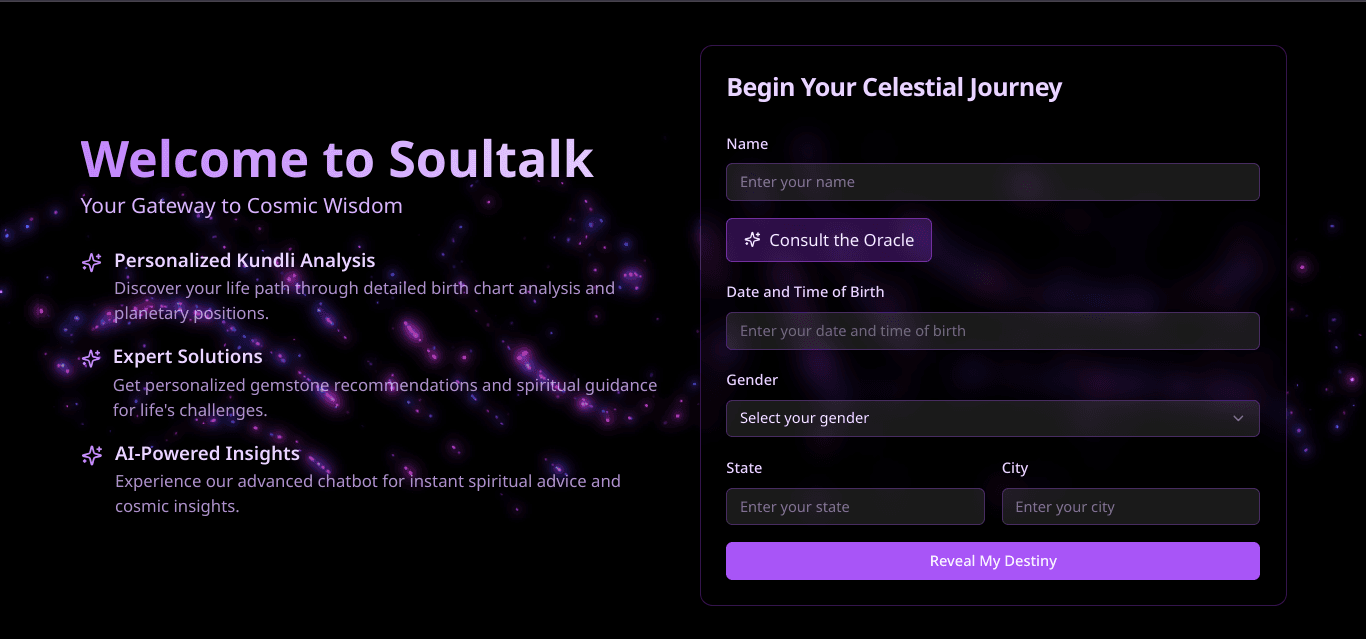This screenshot has width=1366, height=639.
Task: Click the Consult the Oracle button
Action: pos(829,239)
